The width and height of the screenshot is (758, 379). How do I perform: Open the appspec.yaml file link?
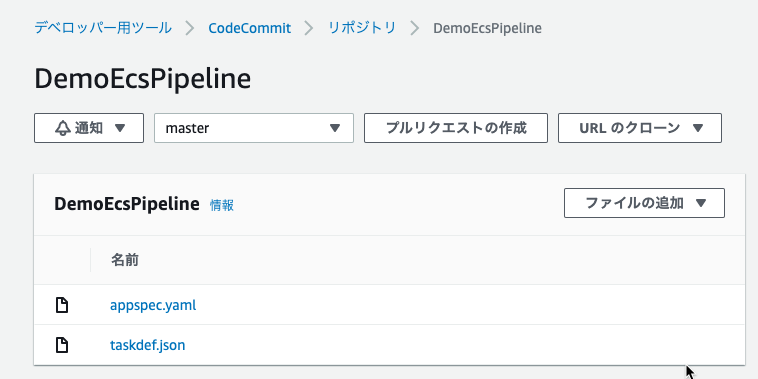tap(153, 306)
